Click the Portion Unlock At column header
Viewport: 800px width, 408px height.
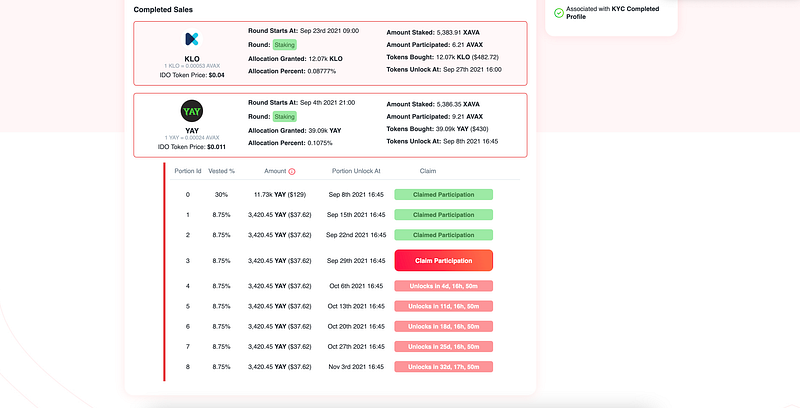(356, 171)
